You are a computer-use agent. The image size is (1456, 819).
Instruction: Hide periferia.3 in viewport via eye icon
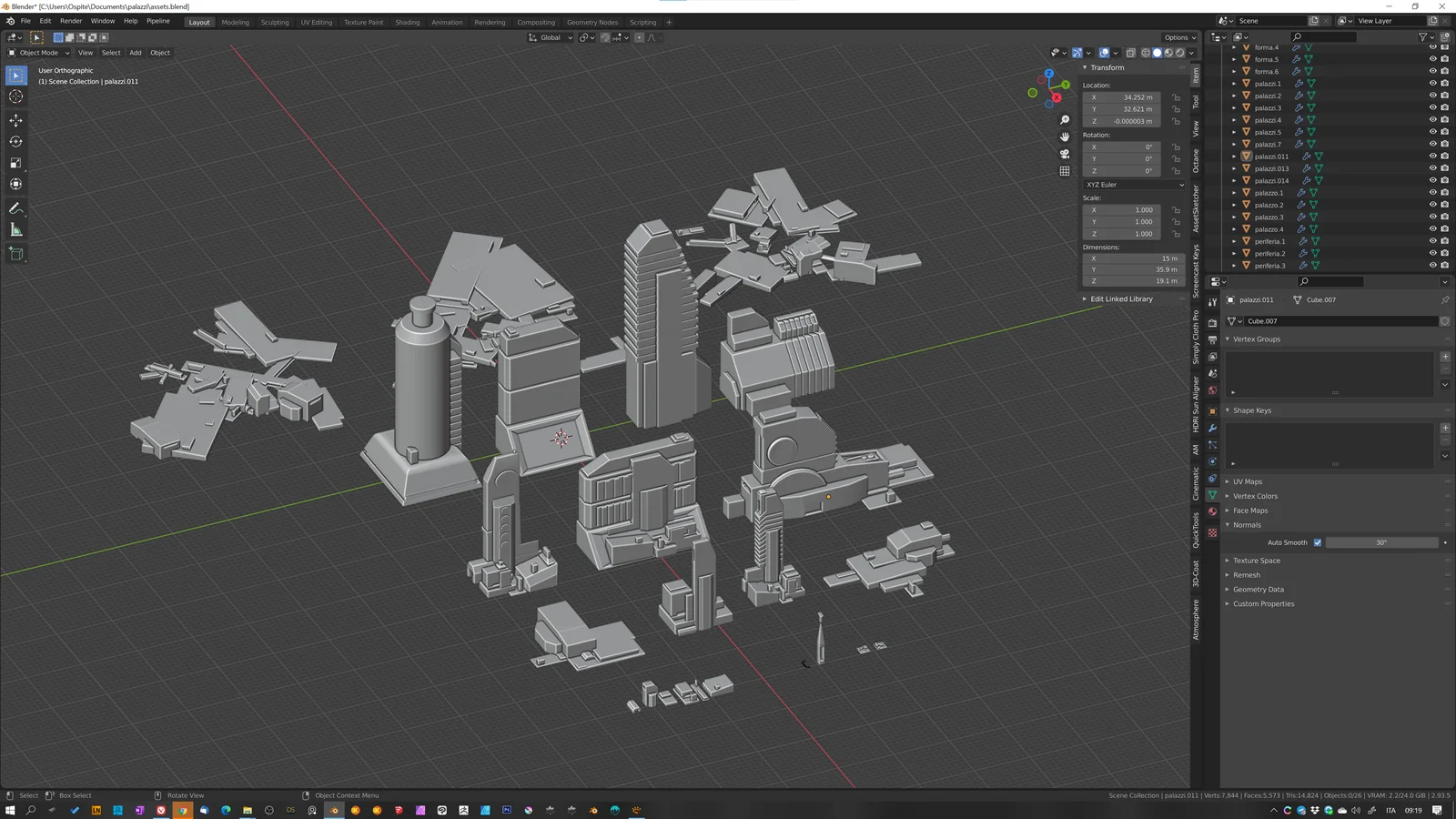(x=1432, y=266)
